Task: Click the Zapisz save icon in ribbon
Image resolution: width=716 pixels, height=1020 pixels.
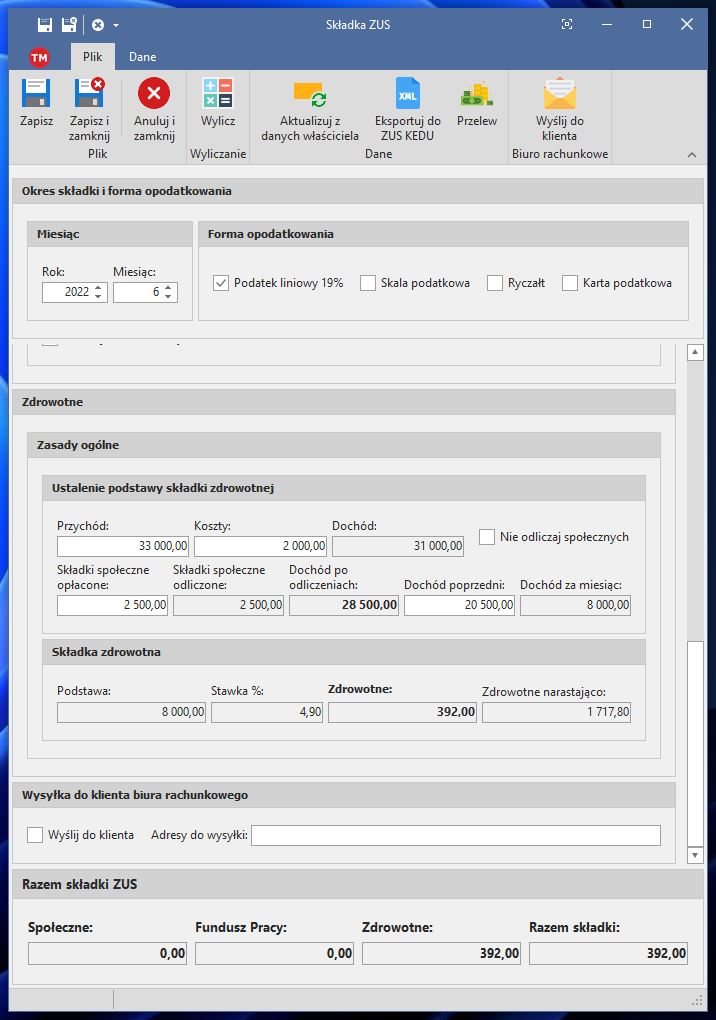Action: click(36, 95)
